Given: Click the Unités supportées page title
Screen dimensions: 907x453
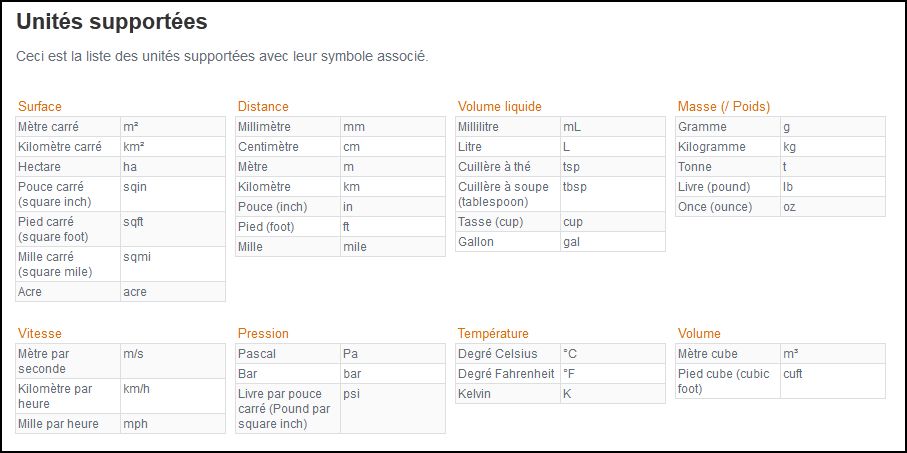Looking at the screenshot, I should (112, 21).
